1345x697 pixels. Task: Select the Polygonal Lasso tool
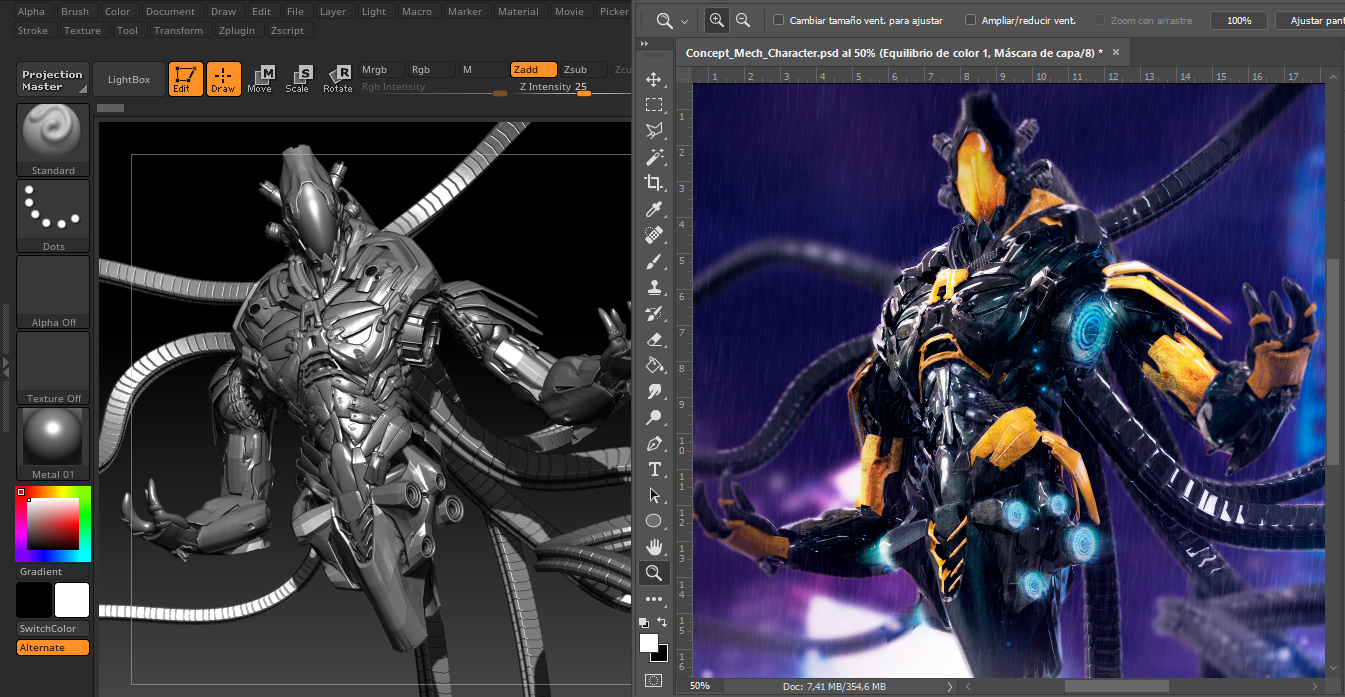654,131
